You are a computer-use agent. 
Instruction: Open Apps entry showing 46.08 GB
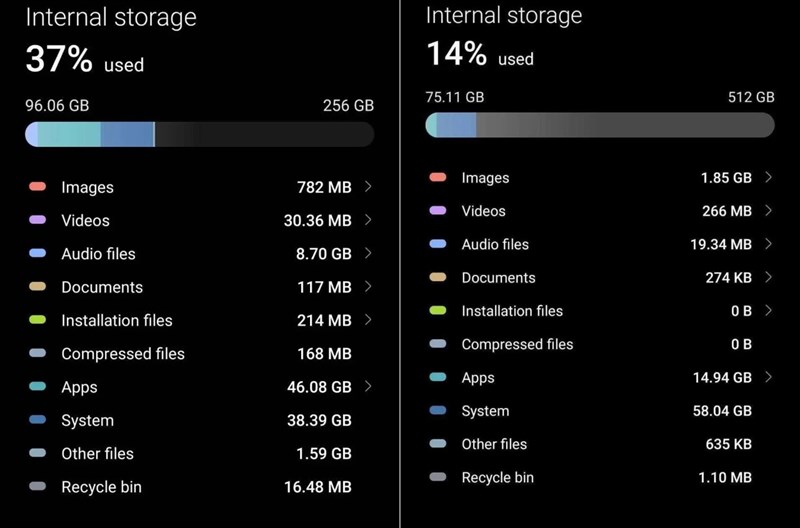tap(79, 387)
